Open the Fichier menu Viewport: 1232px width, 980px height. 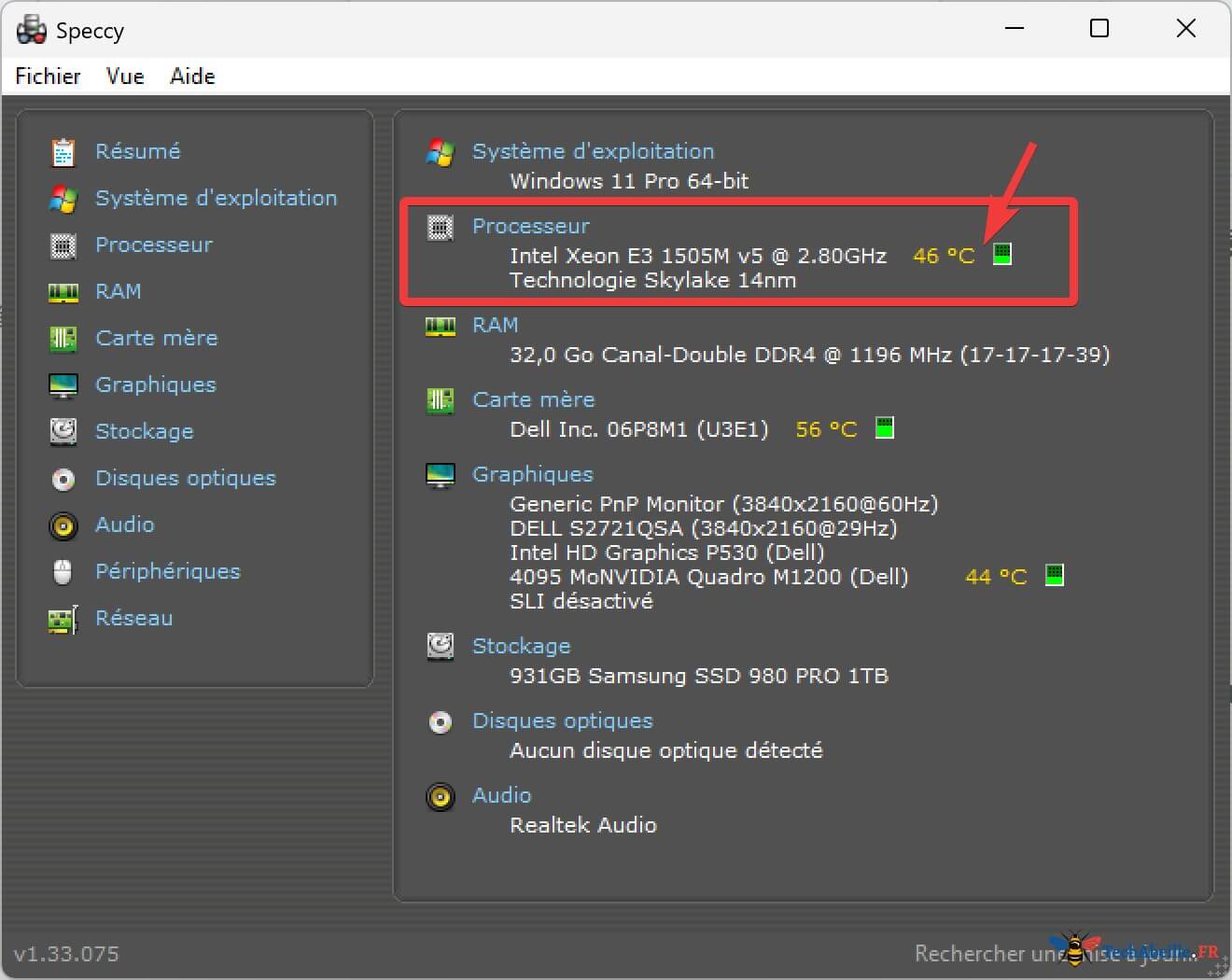pos(48,77)
